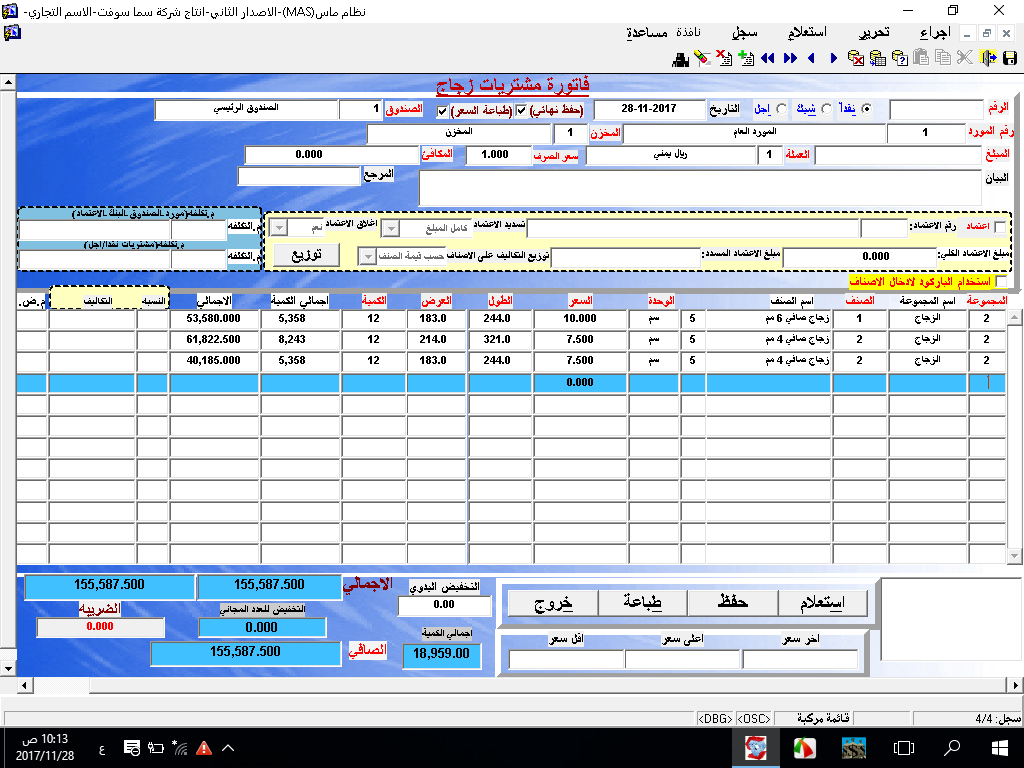Open the كامل المبلغ dropdown
1024x768 pixels.
click(x=392, y=229)
